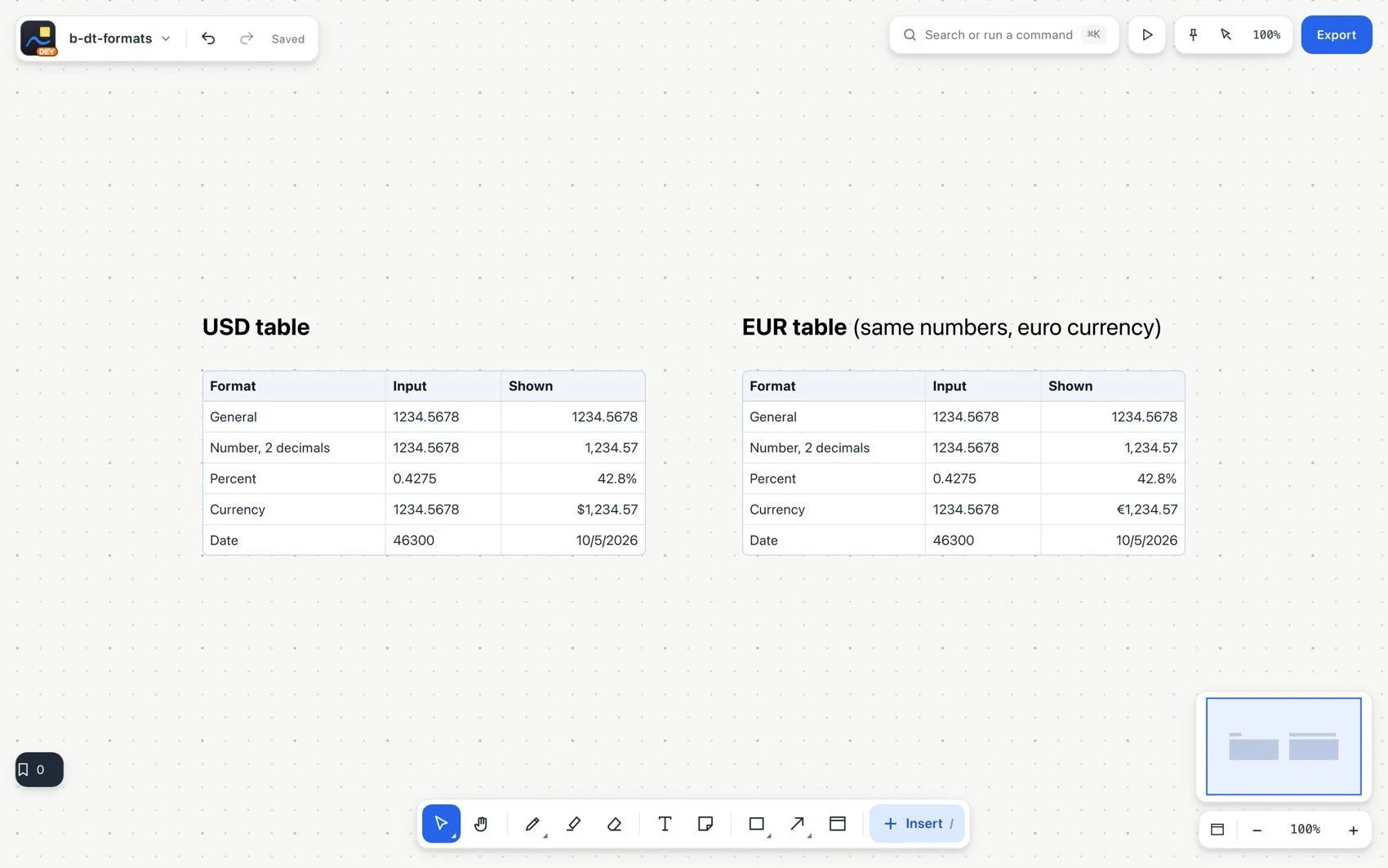Choose the Sticky note tool
Image resolution: width=1388 pixels, height=868 pixels.
click(705, 824)
